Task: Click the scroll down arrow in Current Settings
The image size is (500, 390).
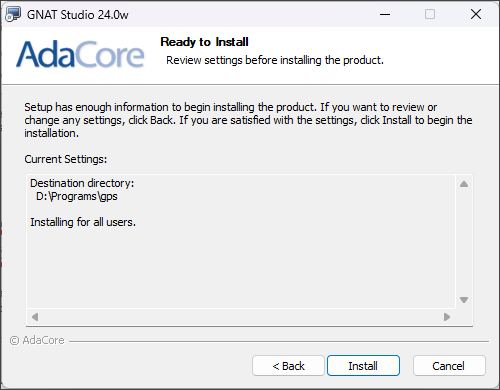Action: [x=464, y=300]
